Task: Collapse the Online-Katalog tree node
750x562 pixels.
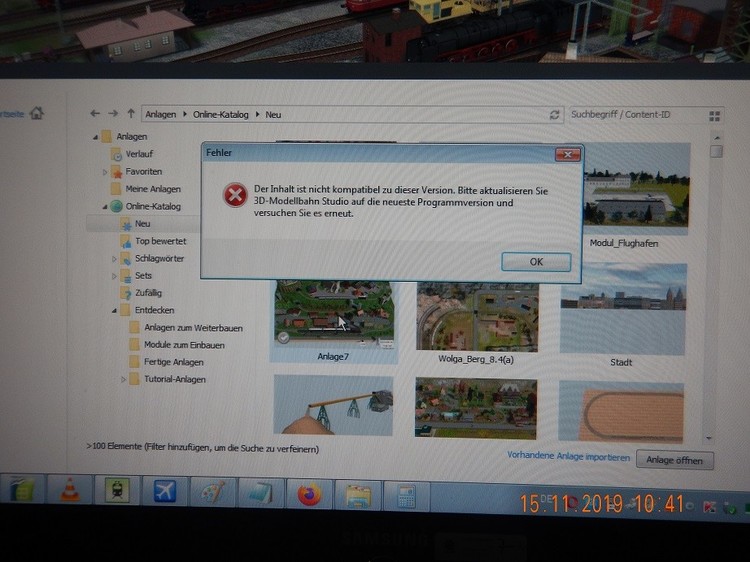Action: [105, 207]
